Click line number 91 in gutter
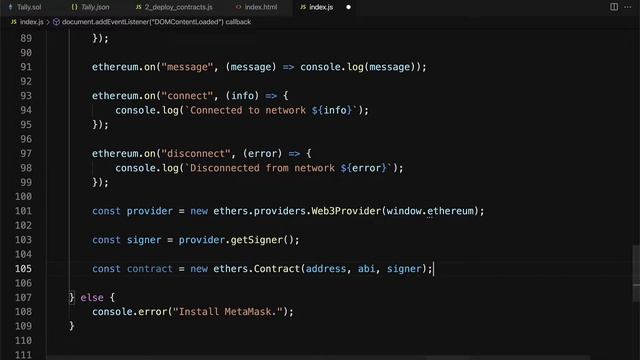The image size is (640, 360). pyautogui.click(x=26, y=67)
